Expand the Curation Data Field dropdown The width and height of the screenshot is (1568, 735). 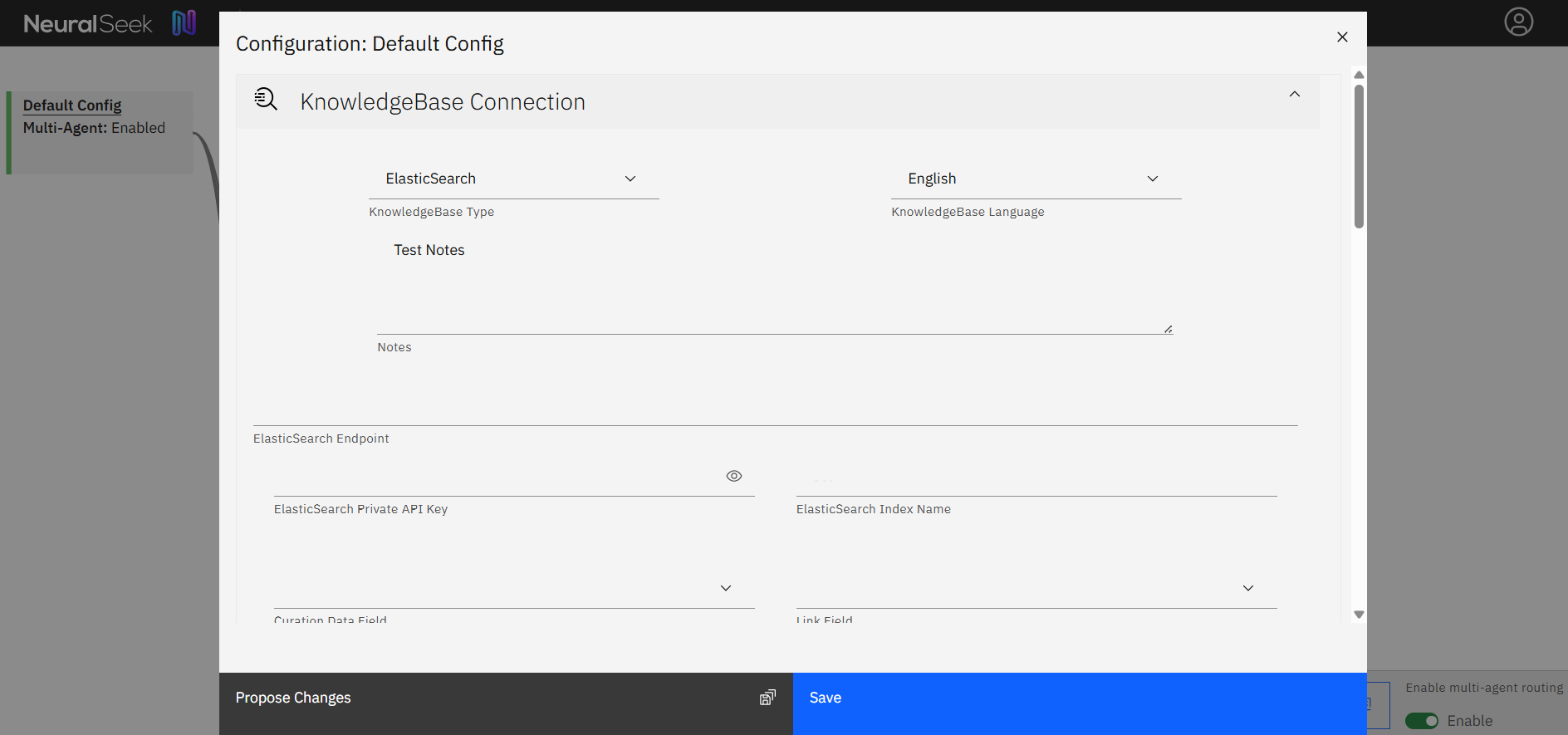coord(514,588)
